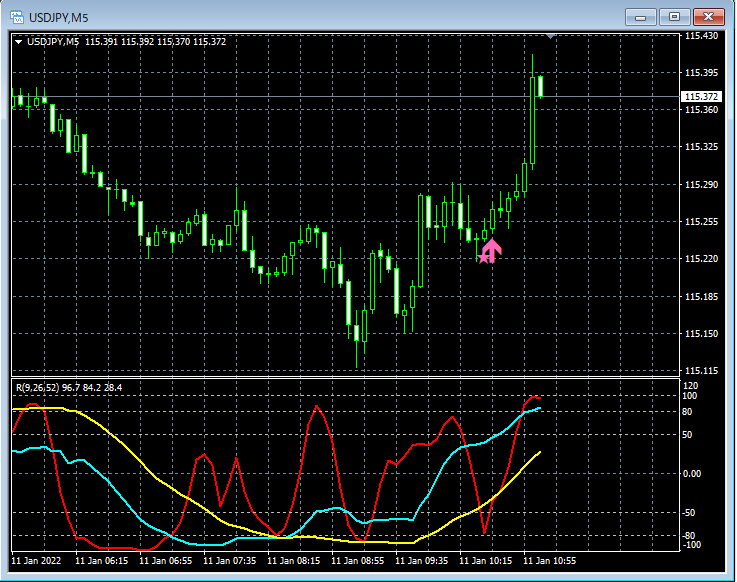The image size is (737, 582).
Task: Click the 115.325 price axis label
Action: [x=701, y=147]
